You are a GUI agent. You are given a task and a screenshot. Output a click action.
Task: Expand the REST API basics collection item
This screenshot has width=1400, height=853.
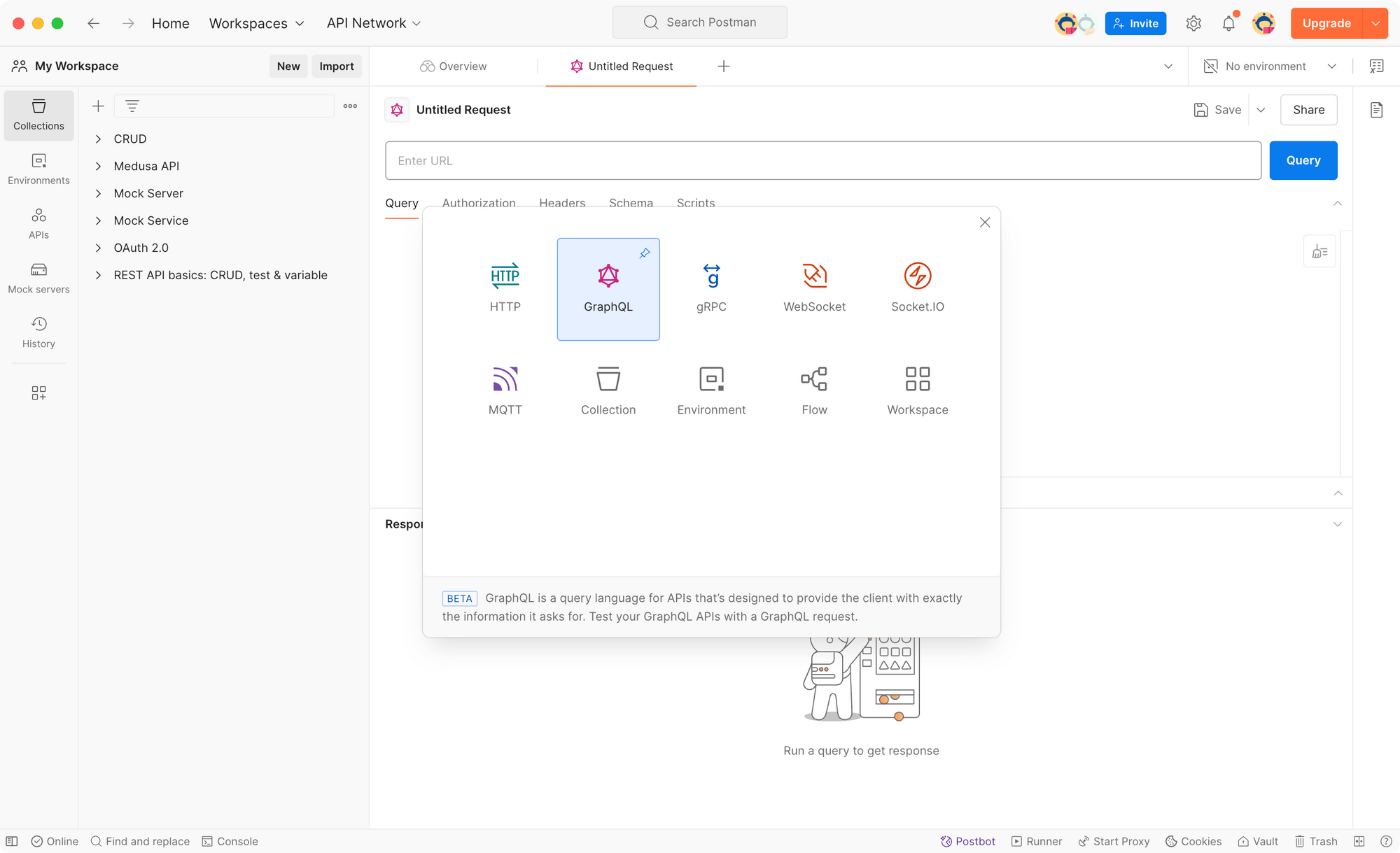coord(97,275)
